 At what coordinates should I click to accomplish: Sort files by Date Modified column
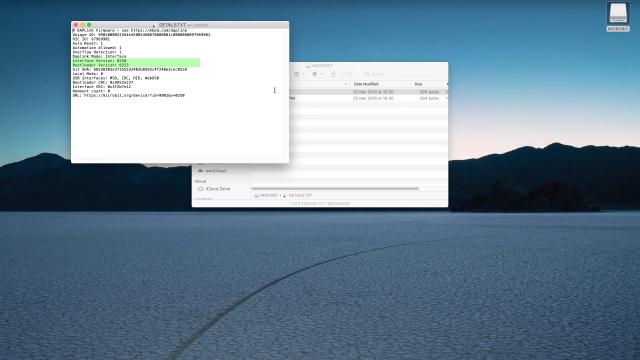(x=366, y=84)
